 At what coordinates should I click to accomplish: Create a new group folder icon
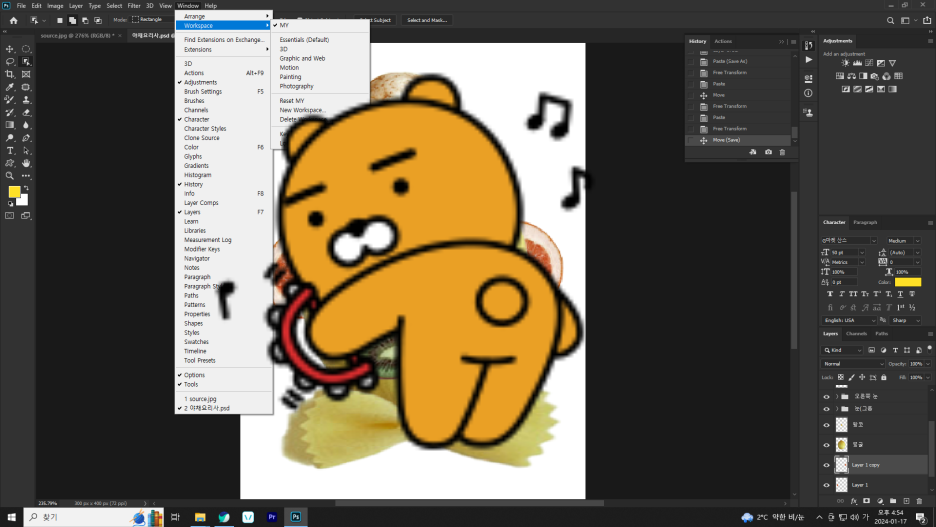[893, 501]
